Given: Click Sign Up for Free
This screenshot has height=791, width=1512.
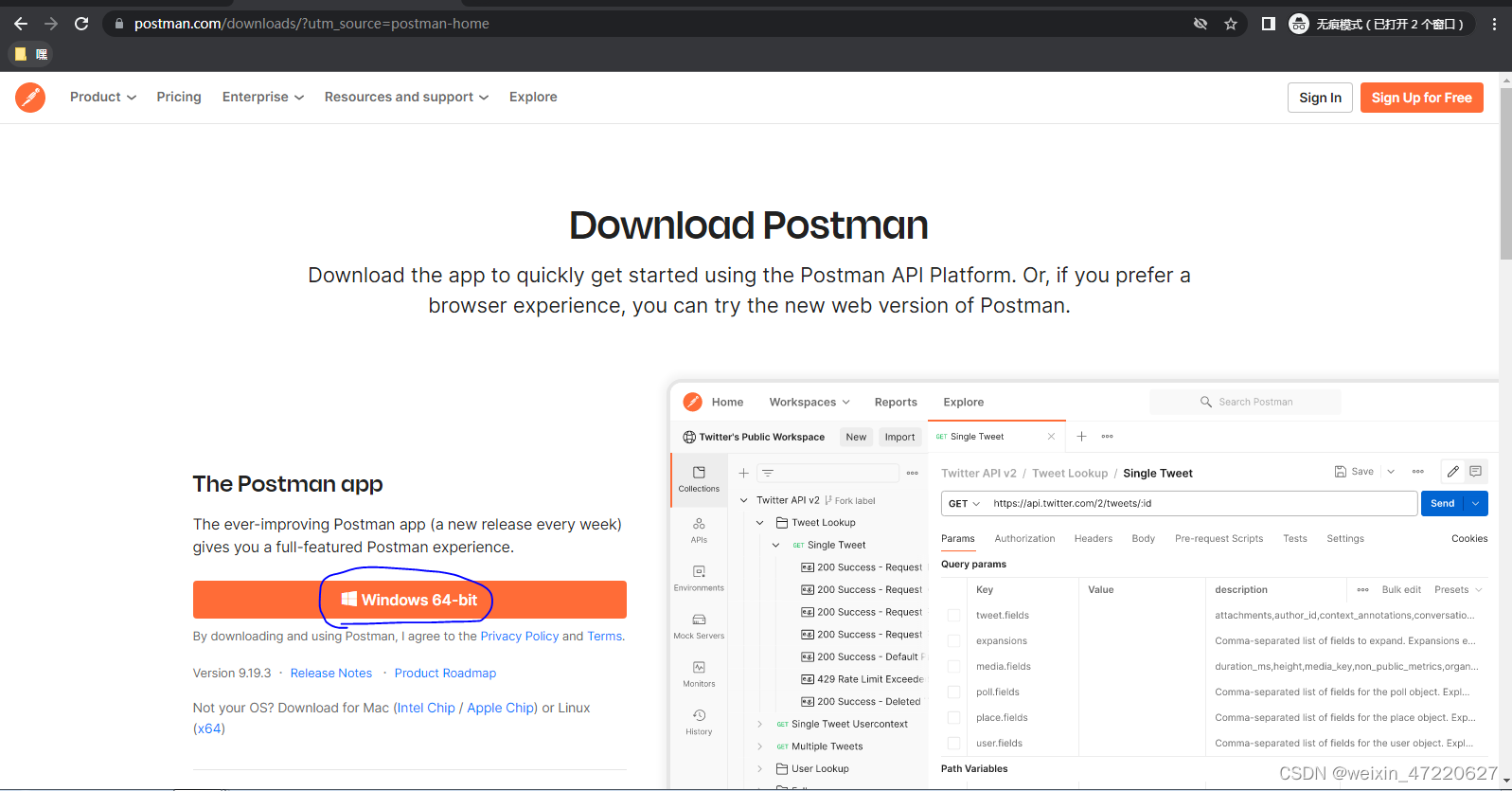Looking at the screenshot, I should tap(1421, 98).
